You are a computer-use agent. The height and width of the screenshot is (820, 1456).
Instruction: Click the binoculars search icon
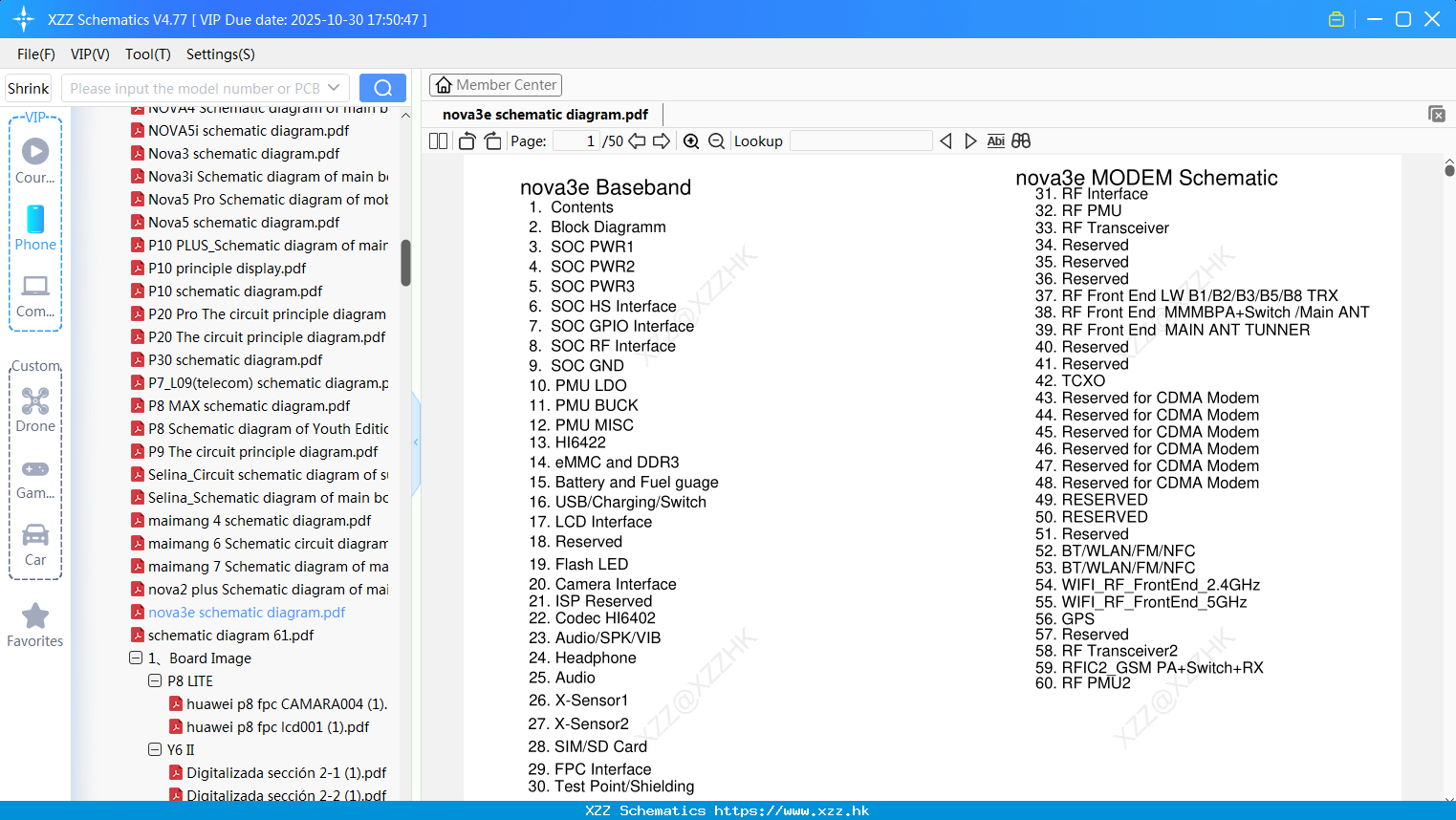point(1021,141)
